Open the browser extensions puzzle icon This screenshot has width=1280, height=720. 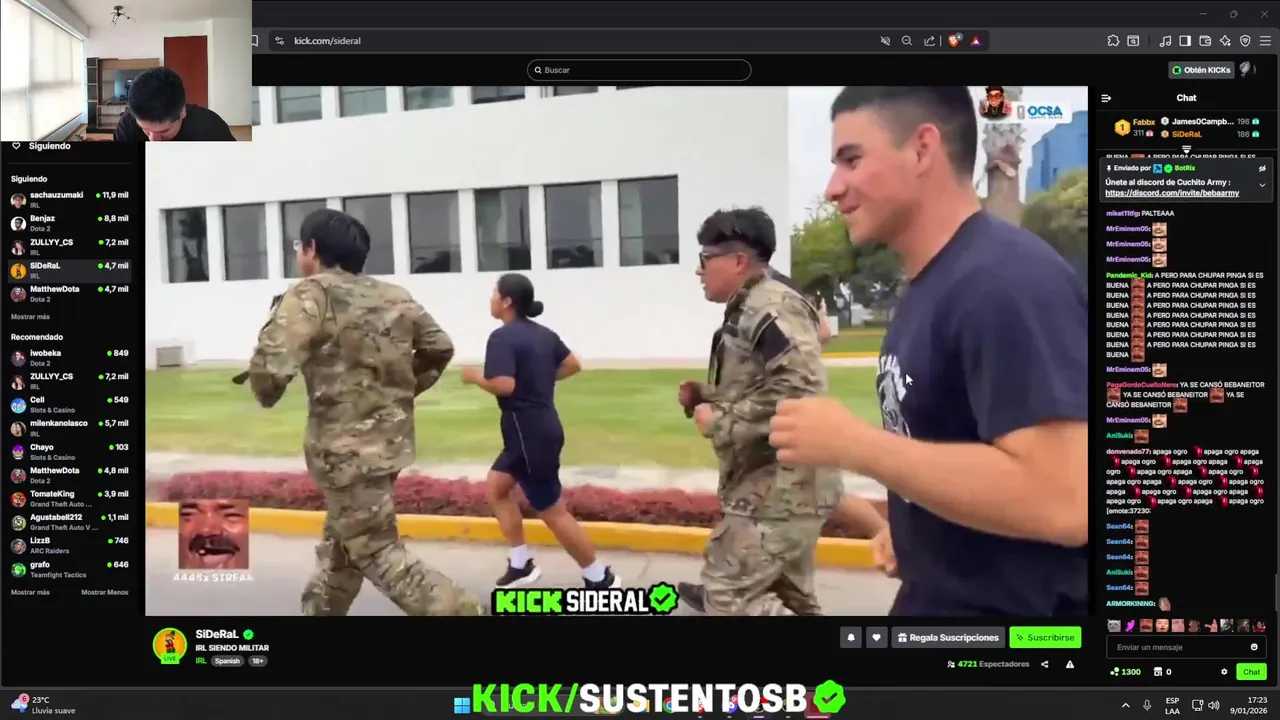tap(1113, 41)
